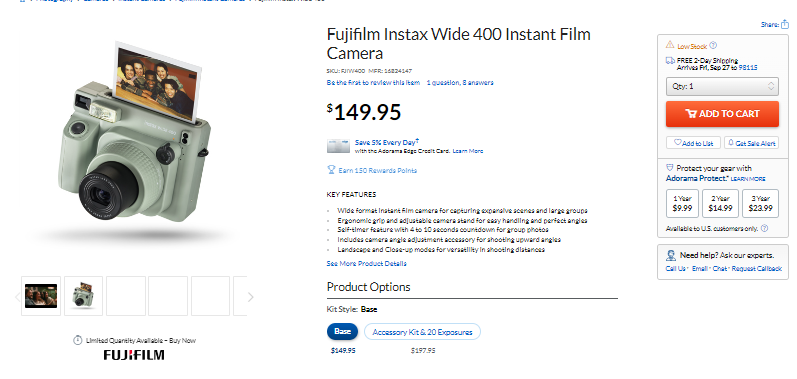797x379 pixels.
Task: Choose the 1 Year $9.99 protection plan
Action: pyautogui.click(x=682, y=203)
